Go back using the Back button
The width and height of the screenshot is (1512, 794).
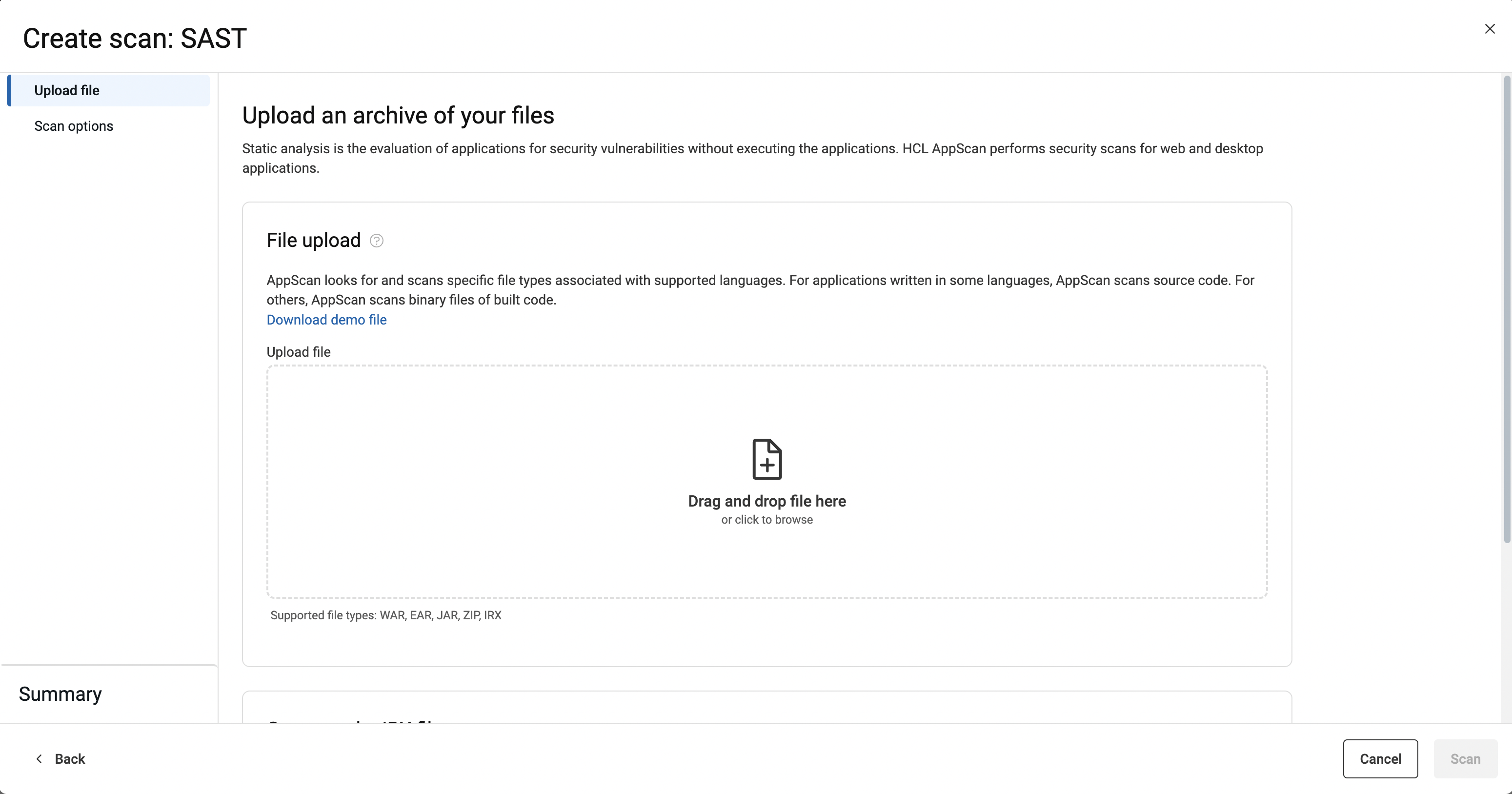(x=69, y=759)
